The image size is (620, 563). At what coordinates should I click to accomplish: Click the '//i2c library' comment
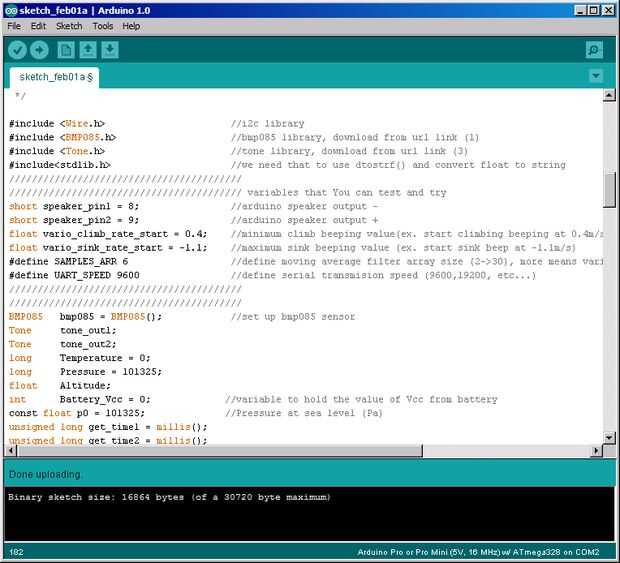268,124
